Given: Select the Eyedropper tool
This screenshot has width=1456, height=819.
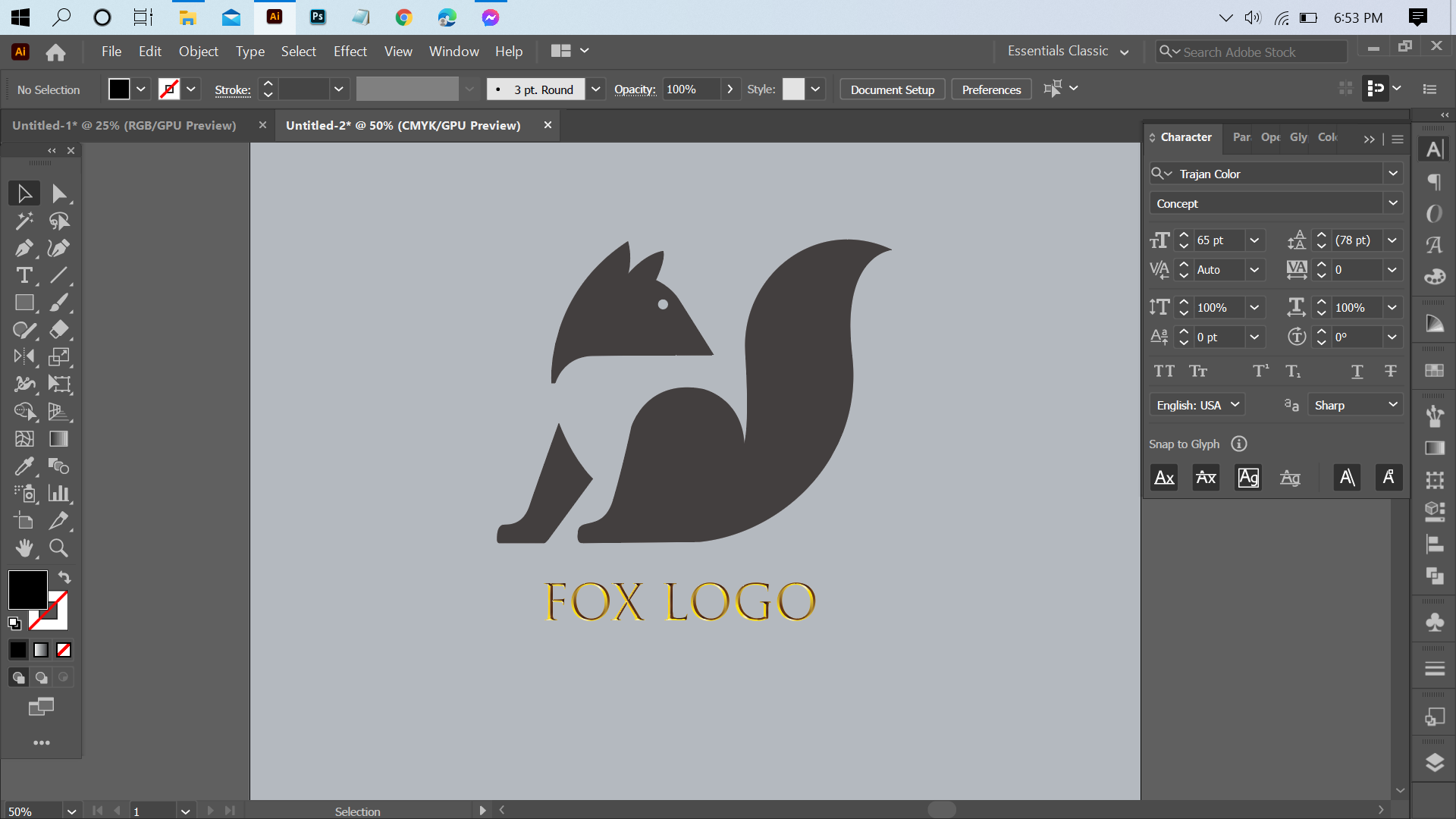Looking at the screenshot, I should pyautogui.click(x=24, y=466).
